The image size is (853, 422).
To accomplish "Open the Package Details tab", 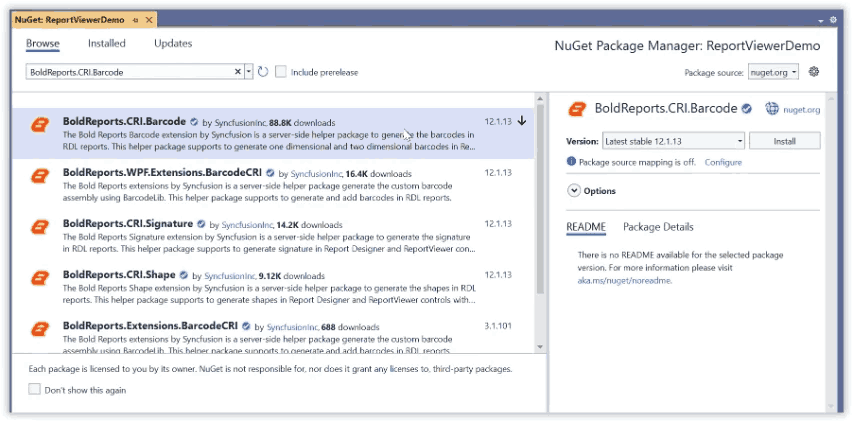I will pyautogui.click(x=658, y=227).
